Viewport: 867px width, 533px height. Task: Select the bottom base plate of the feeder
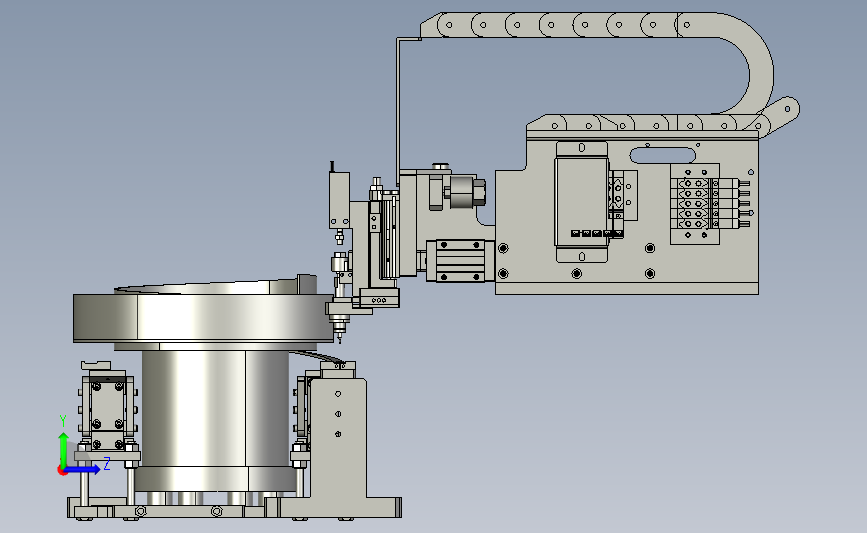click(234, 508)
